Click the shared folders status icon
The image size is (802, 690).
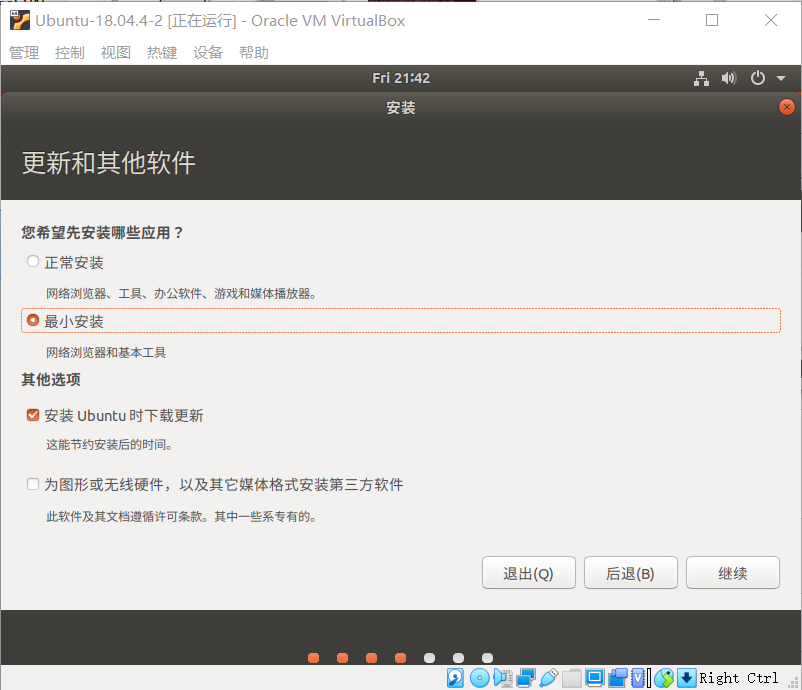(571, 678)
